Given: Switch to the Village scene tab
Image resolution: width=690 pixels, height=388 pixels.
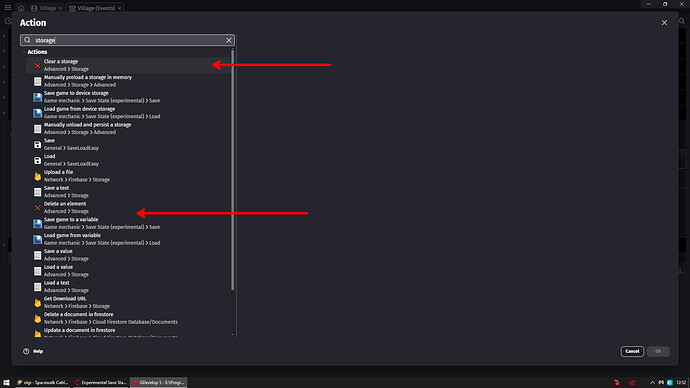Looking at the screenshot, I should pos(47,8).
